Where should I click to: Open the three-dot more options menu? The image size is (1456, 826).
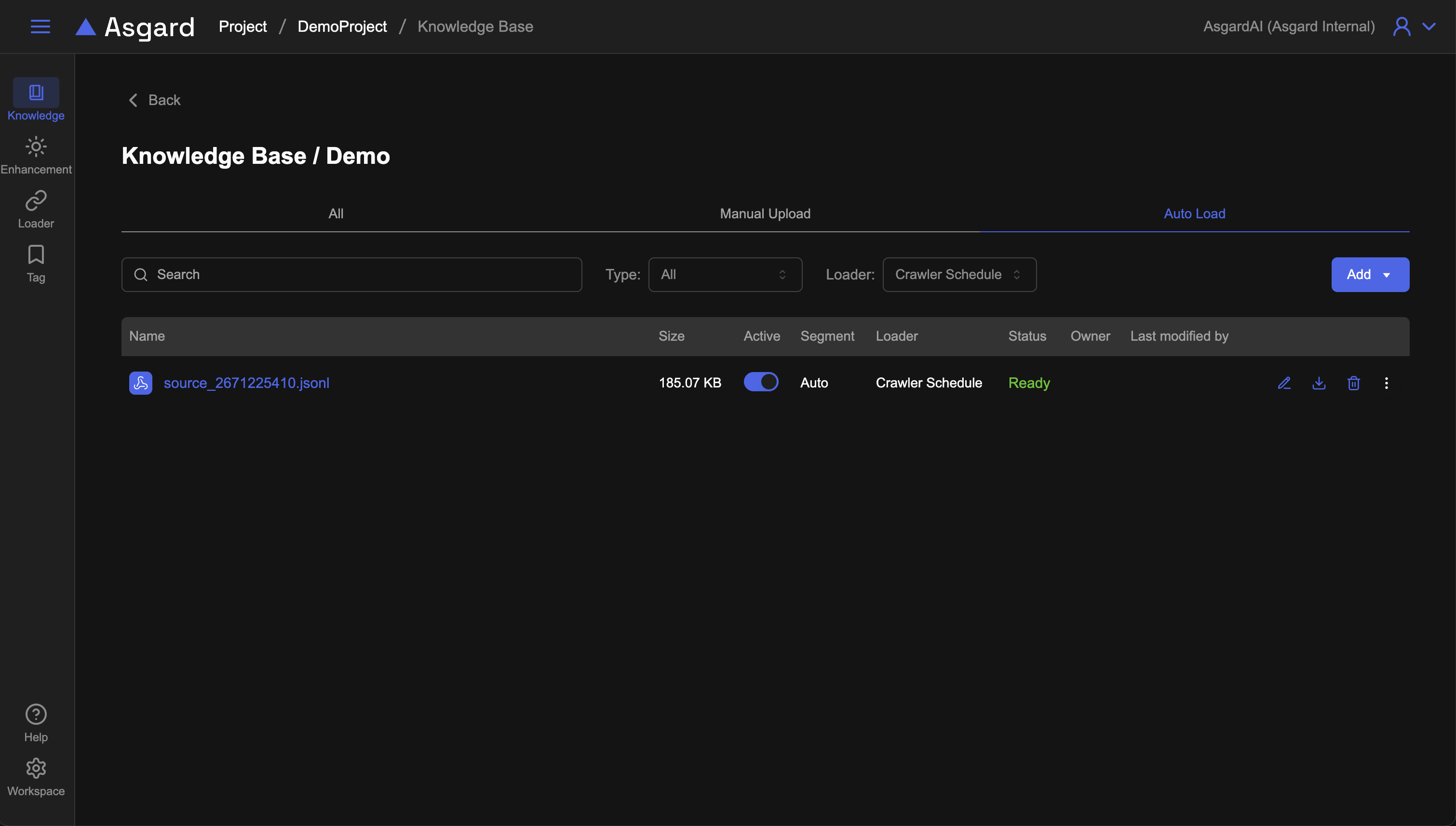tap(1386, 383)
